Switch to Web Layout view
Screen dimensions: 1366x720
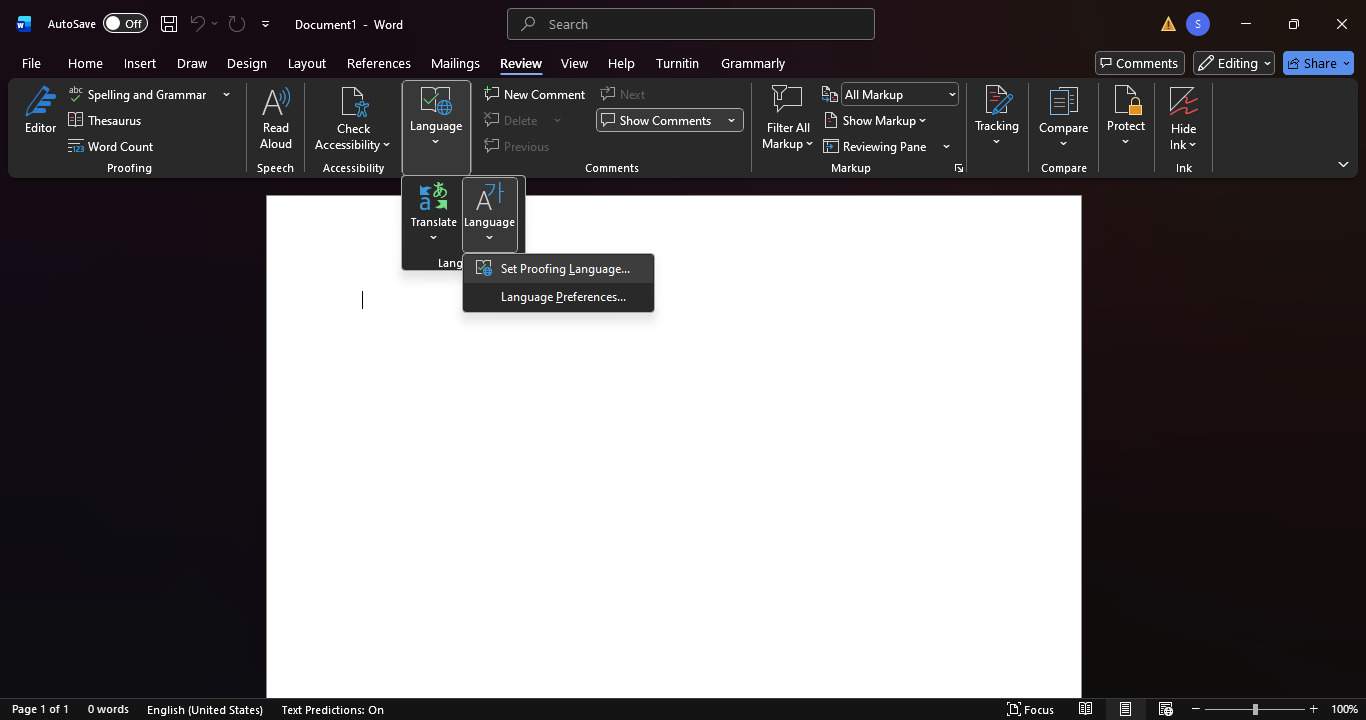tap(1165, 709)
